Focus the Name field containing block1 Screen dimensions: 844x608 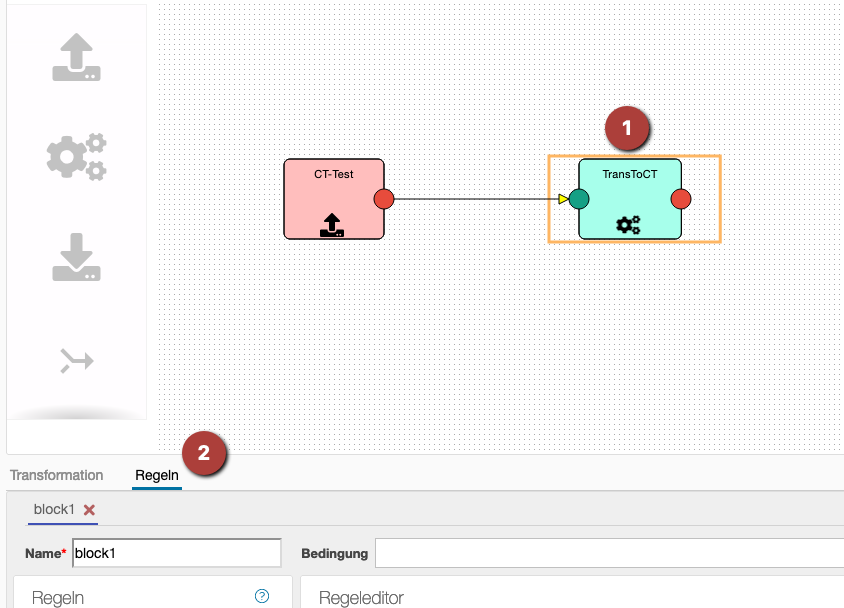[x=178, y=553]
